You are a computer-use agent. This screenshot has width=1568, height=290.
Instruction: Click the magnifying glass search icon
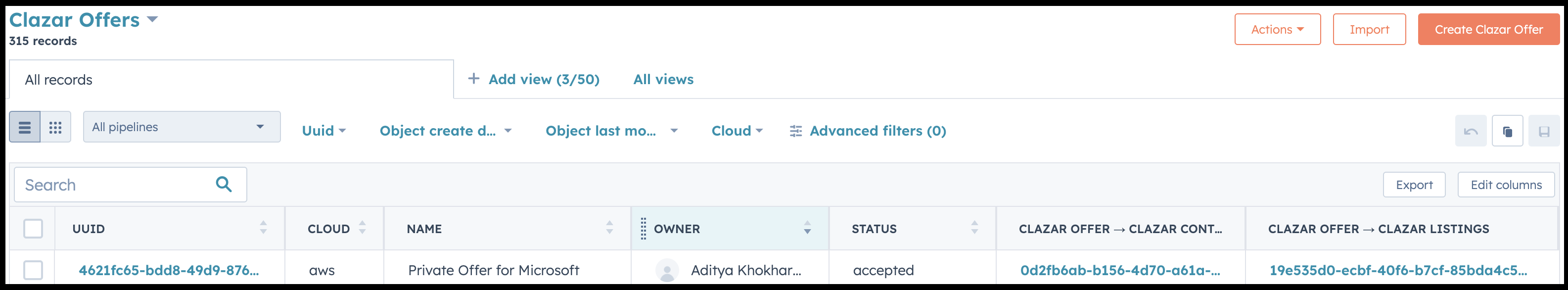pos(224,184)
